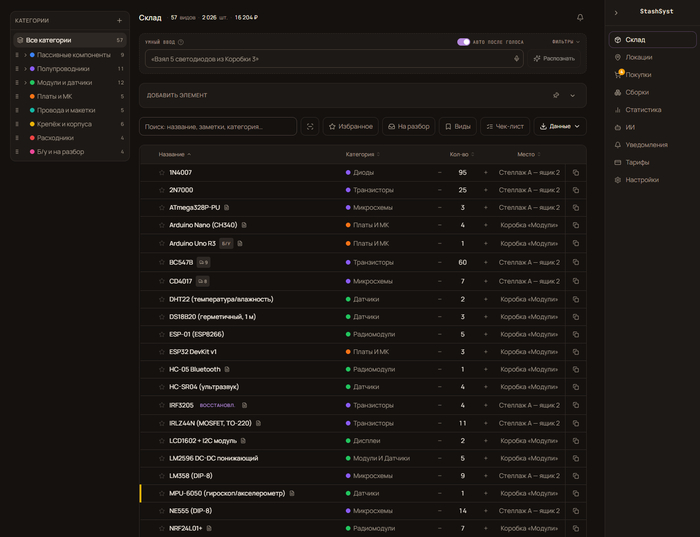Click the search field for name, notes, category
700x537 pixels.
coord(218,126)
